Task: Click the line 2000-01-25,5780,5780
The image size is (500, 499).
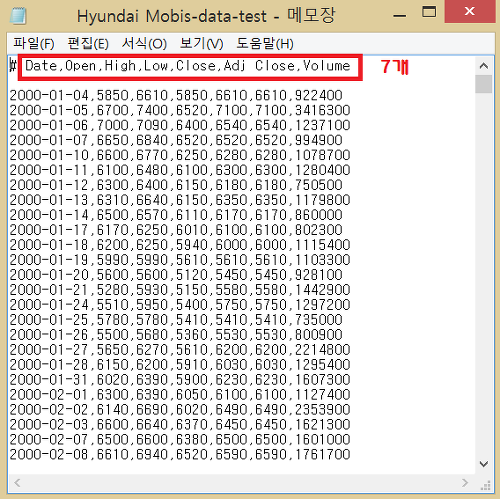Action: click(176, 320)
